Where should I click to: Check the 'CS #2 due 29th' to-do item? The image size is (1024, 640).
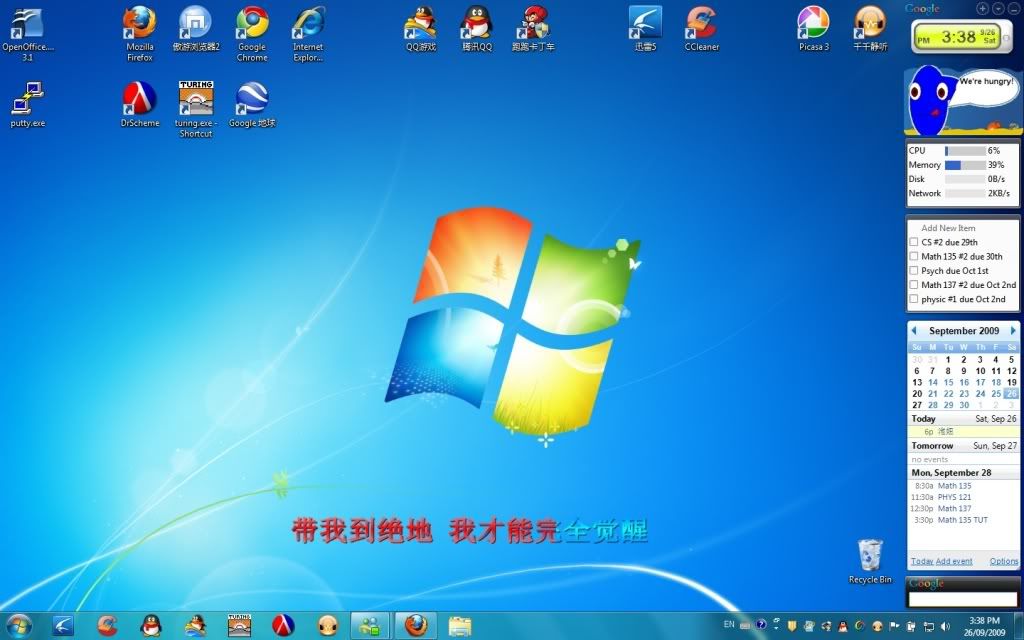pos(914,242)
